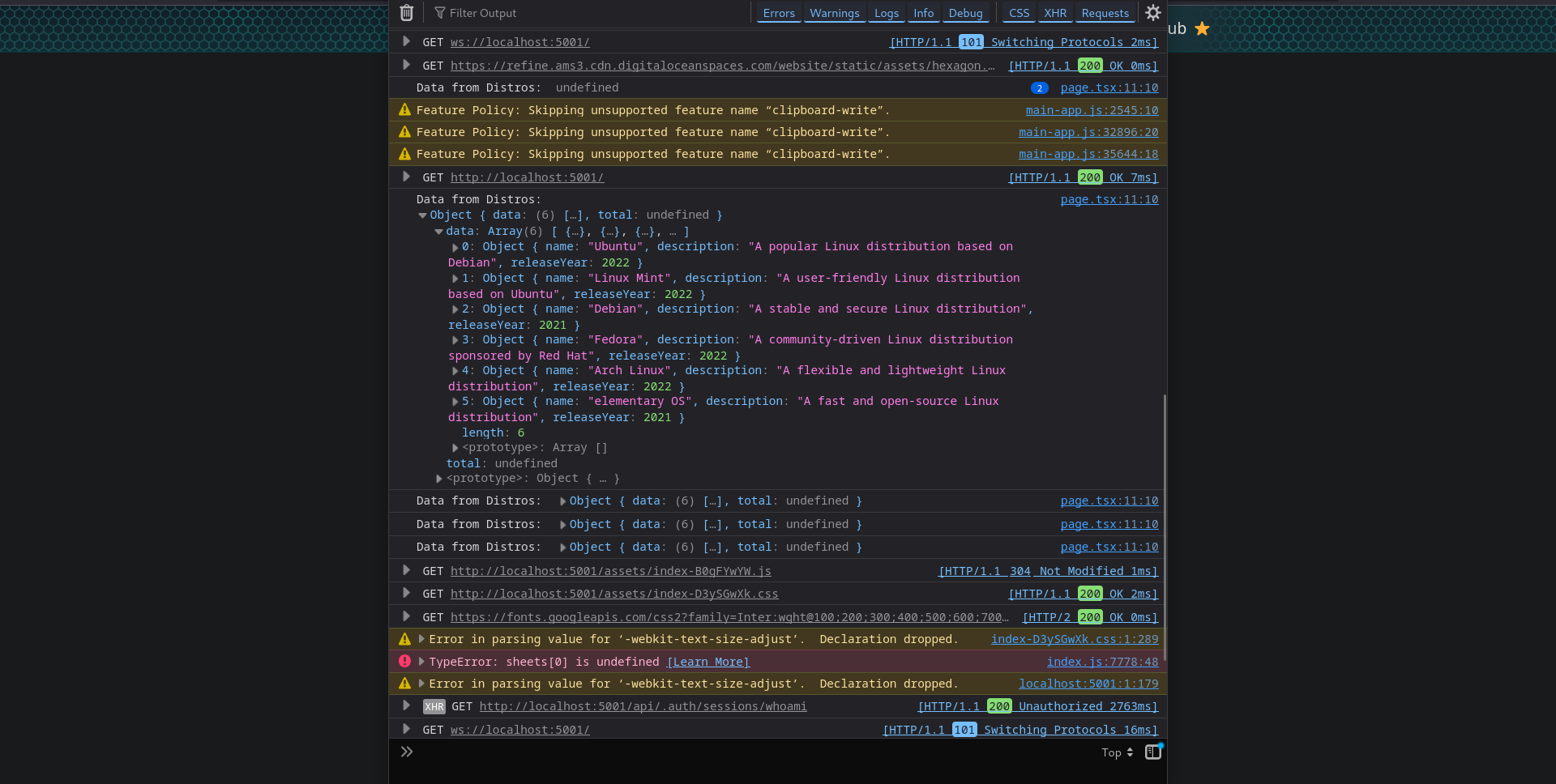Click the console vertical scrollbar

tap(1165, 526)
